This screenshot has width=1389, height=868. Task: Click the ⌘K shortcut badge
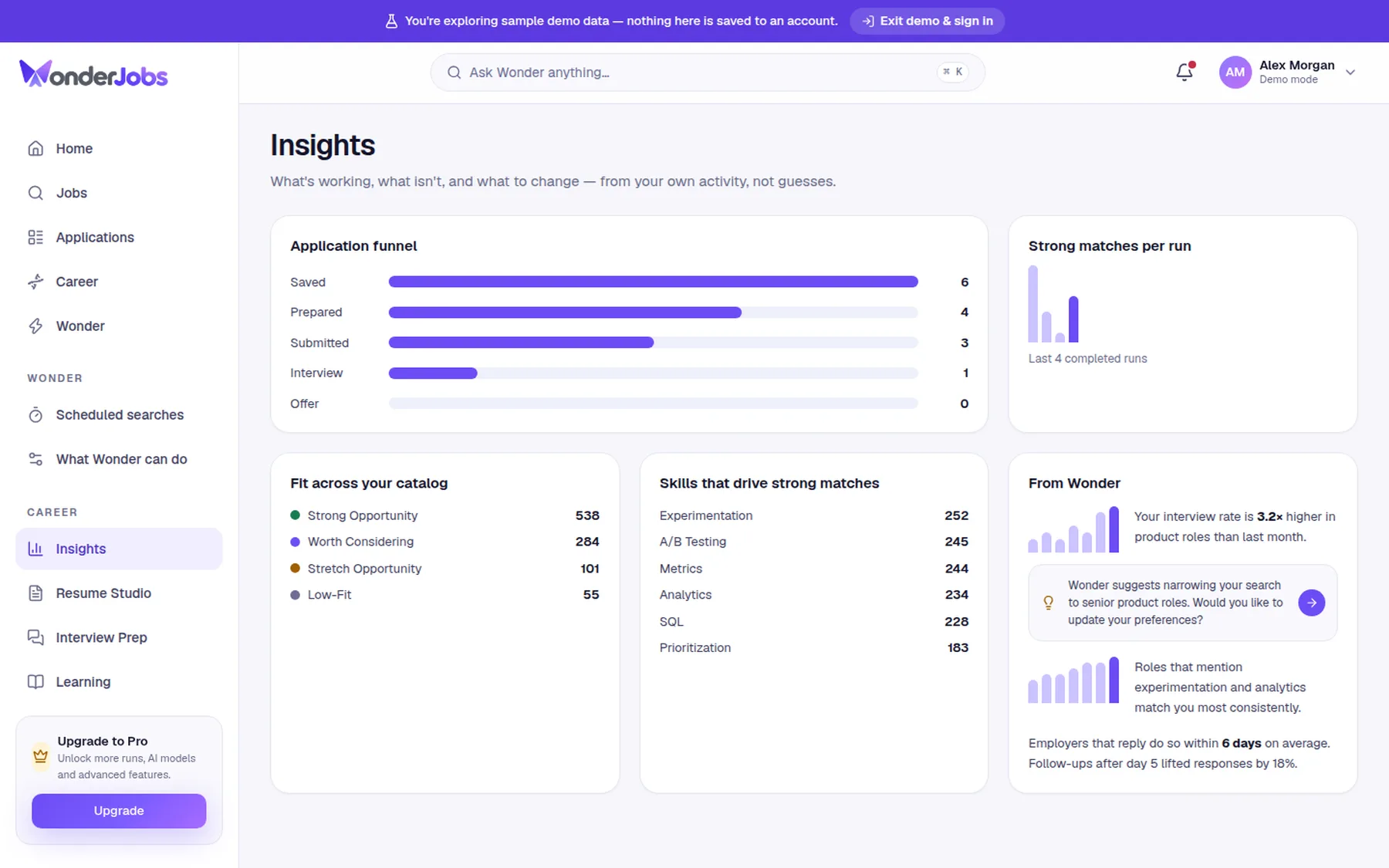click(x=952, y=72)
